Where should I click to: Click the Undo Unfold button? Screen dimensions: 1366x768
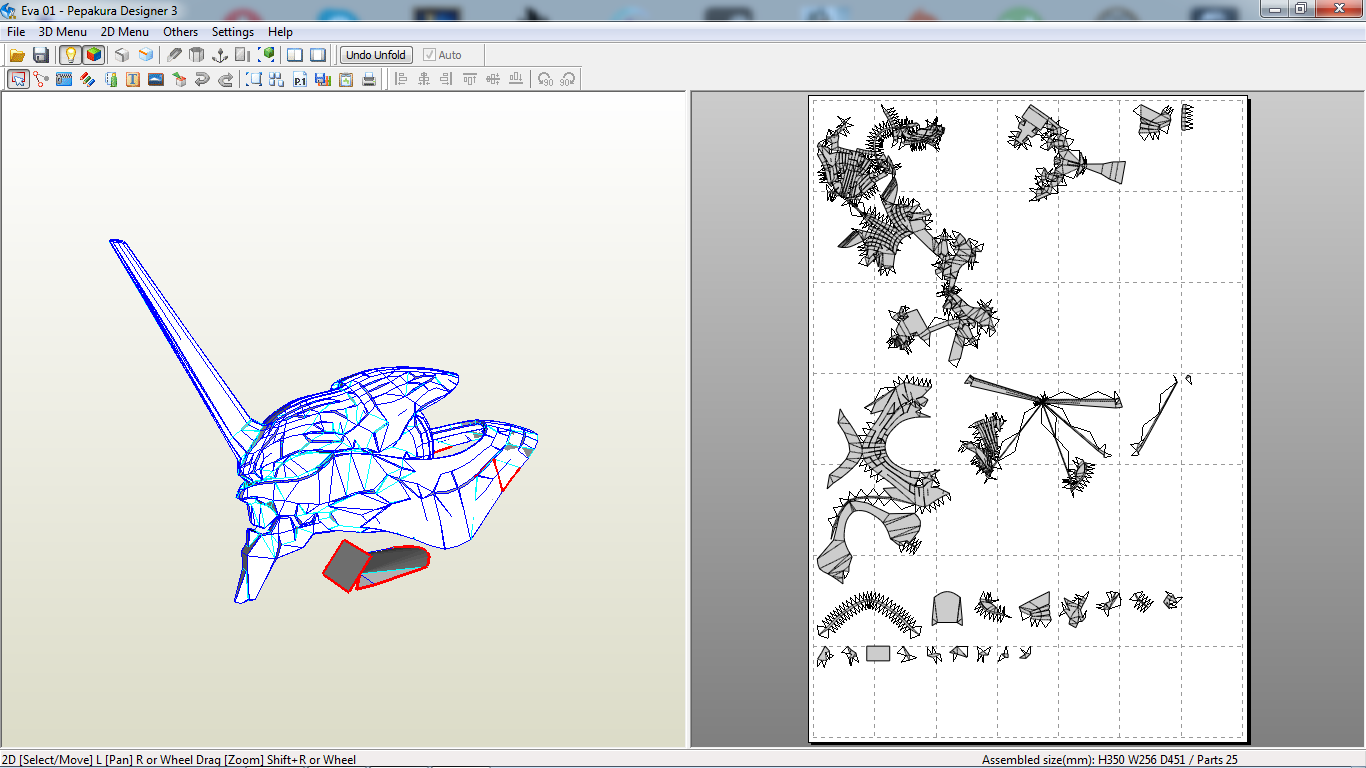click(x=376, y=55)
